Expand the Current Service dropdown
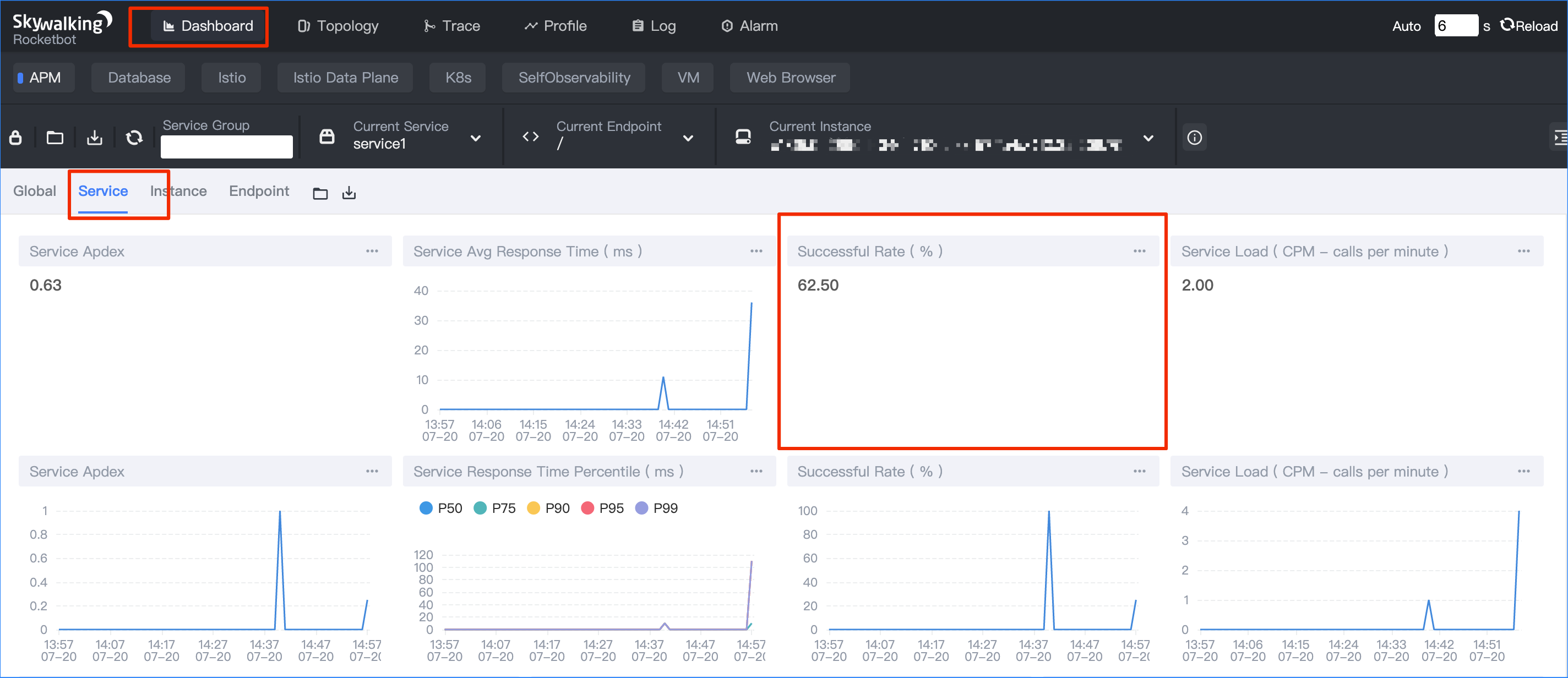Screen dimensions: 1568x678 [476, 138]
